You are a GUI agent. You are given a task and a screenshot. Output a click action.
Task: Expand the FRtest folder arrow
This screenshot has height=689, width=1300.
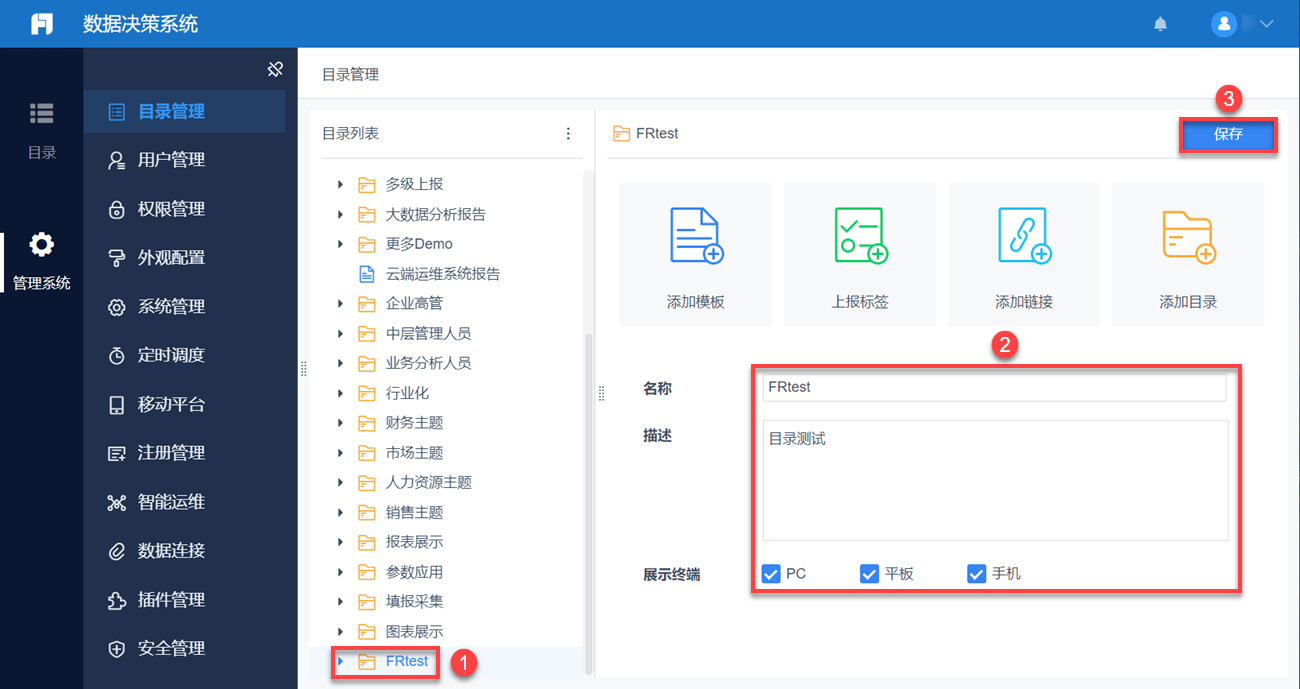pos(340,661)
